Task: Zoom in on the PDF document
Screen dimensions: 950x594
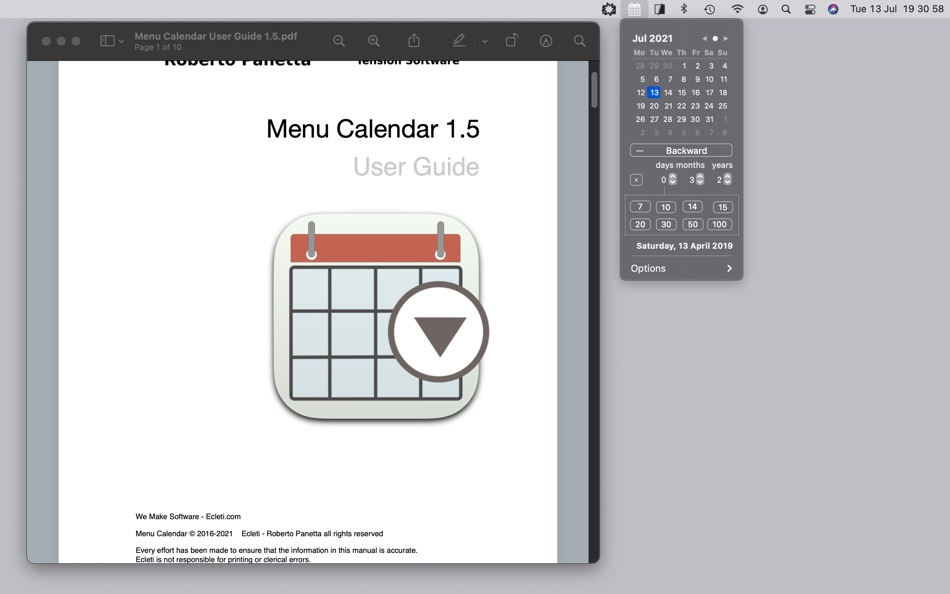Action: click(x=374, y=41)
